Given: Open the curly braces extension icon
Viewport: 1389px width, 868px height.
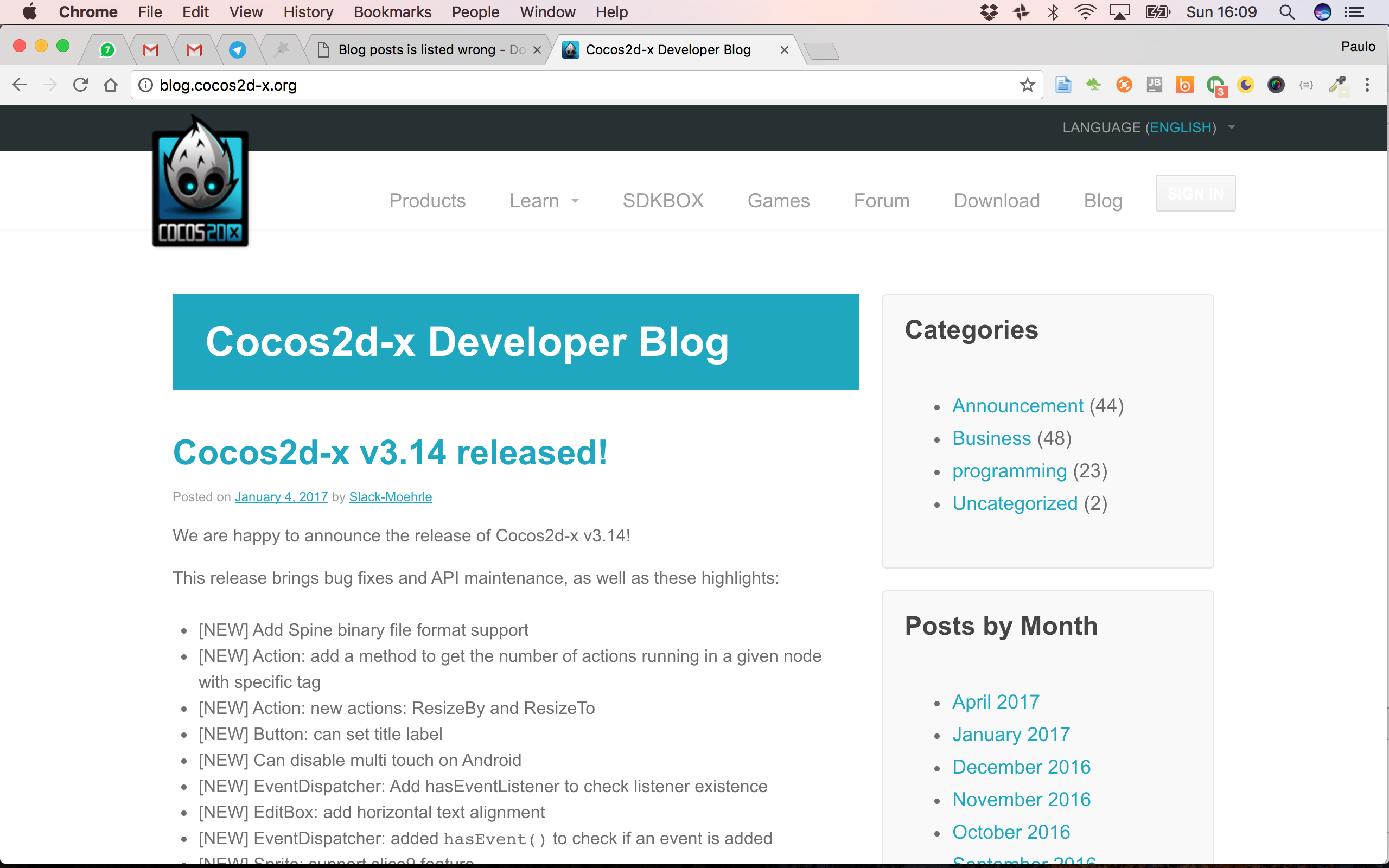Looking at the screenshot, I should point(1307,85).
